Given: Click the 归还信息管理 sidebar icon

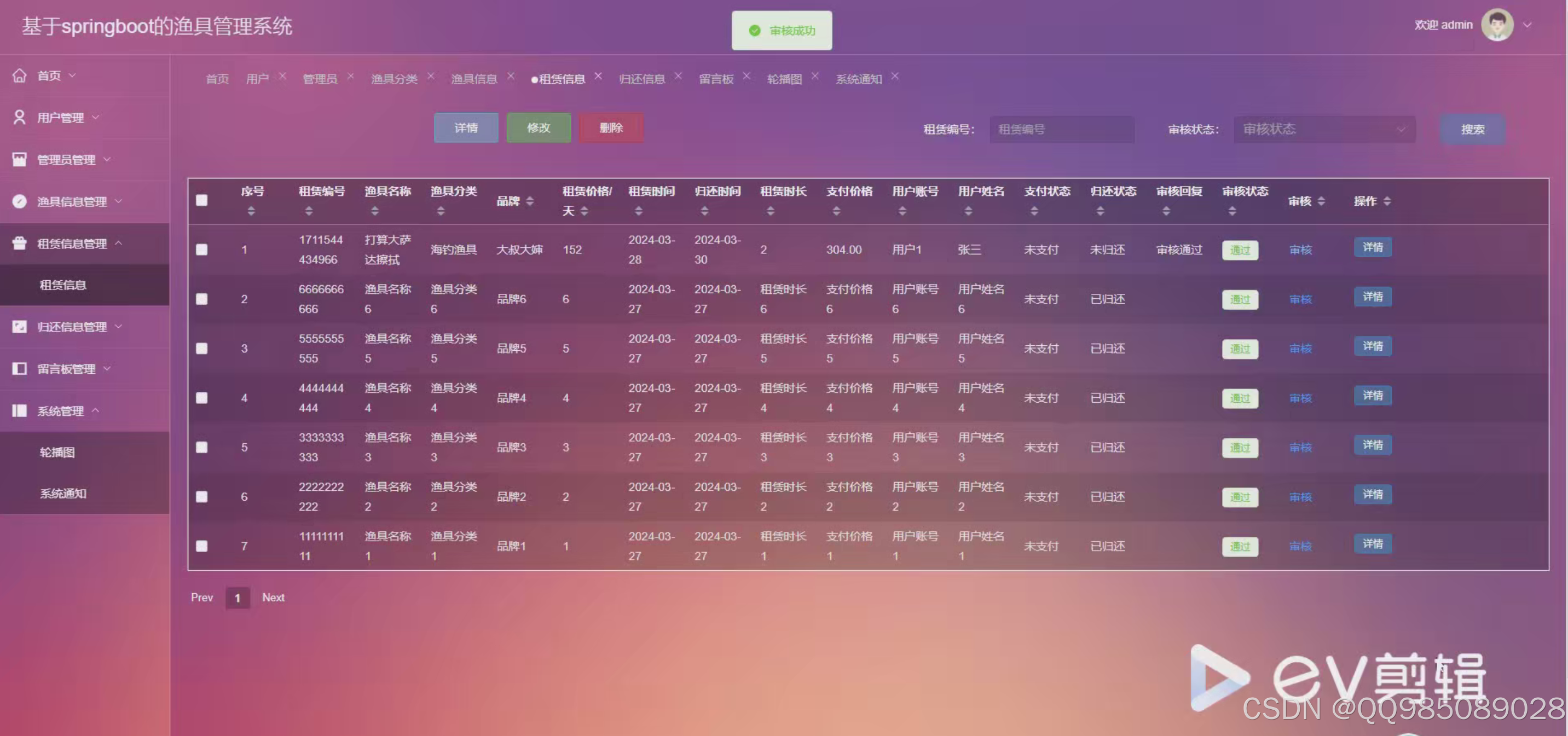Looking at the screenshot, I should (19, 327).
